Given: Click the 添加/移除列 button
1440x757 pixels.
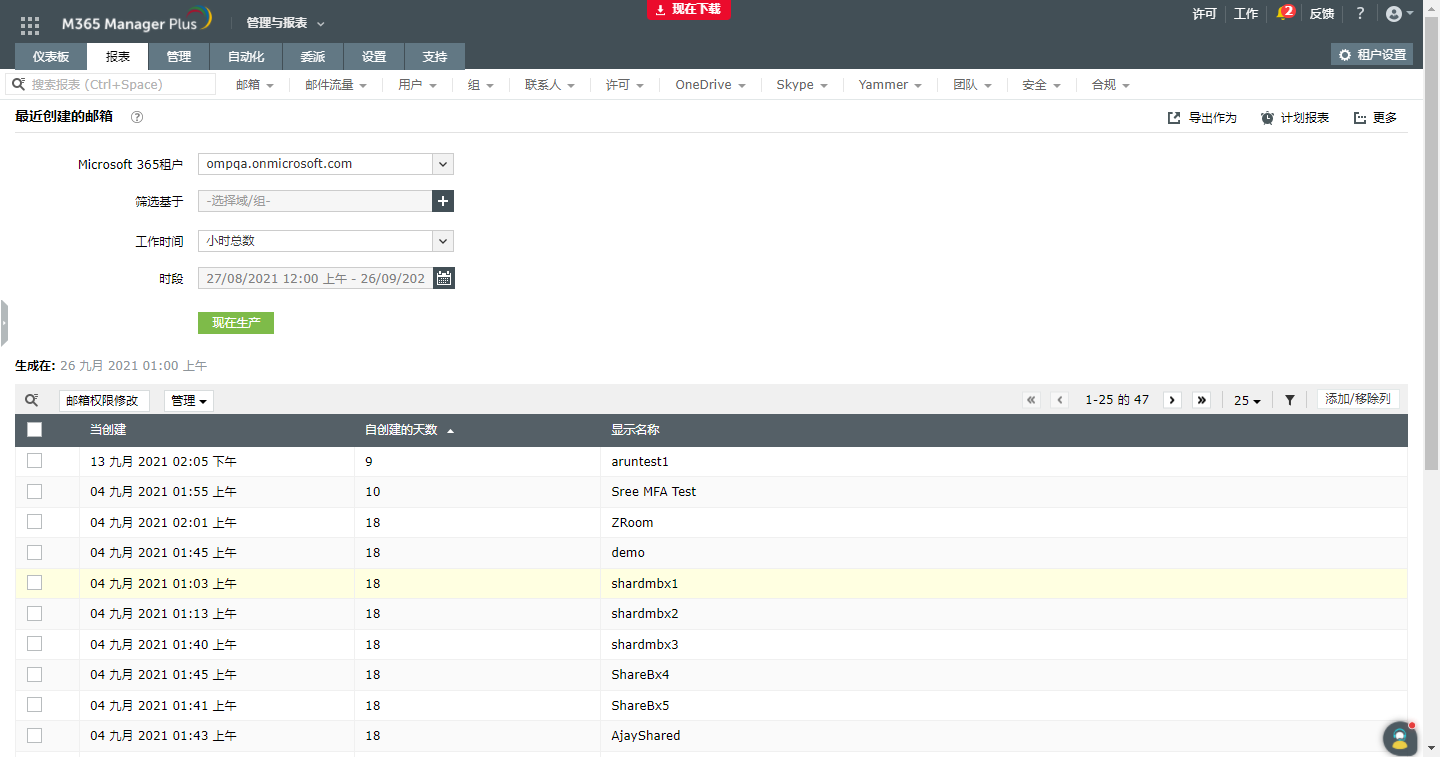Looking at the screenshot, I should pos(1358,399).
